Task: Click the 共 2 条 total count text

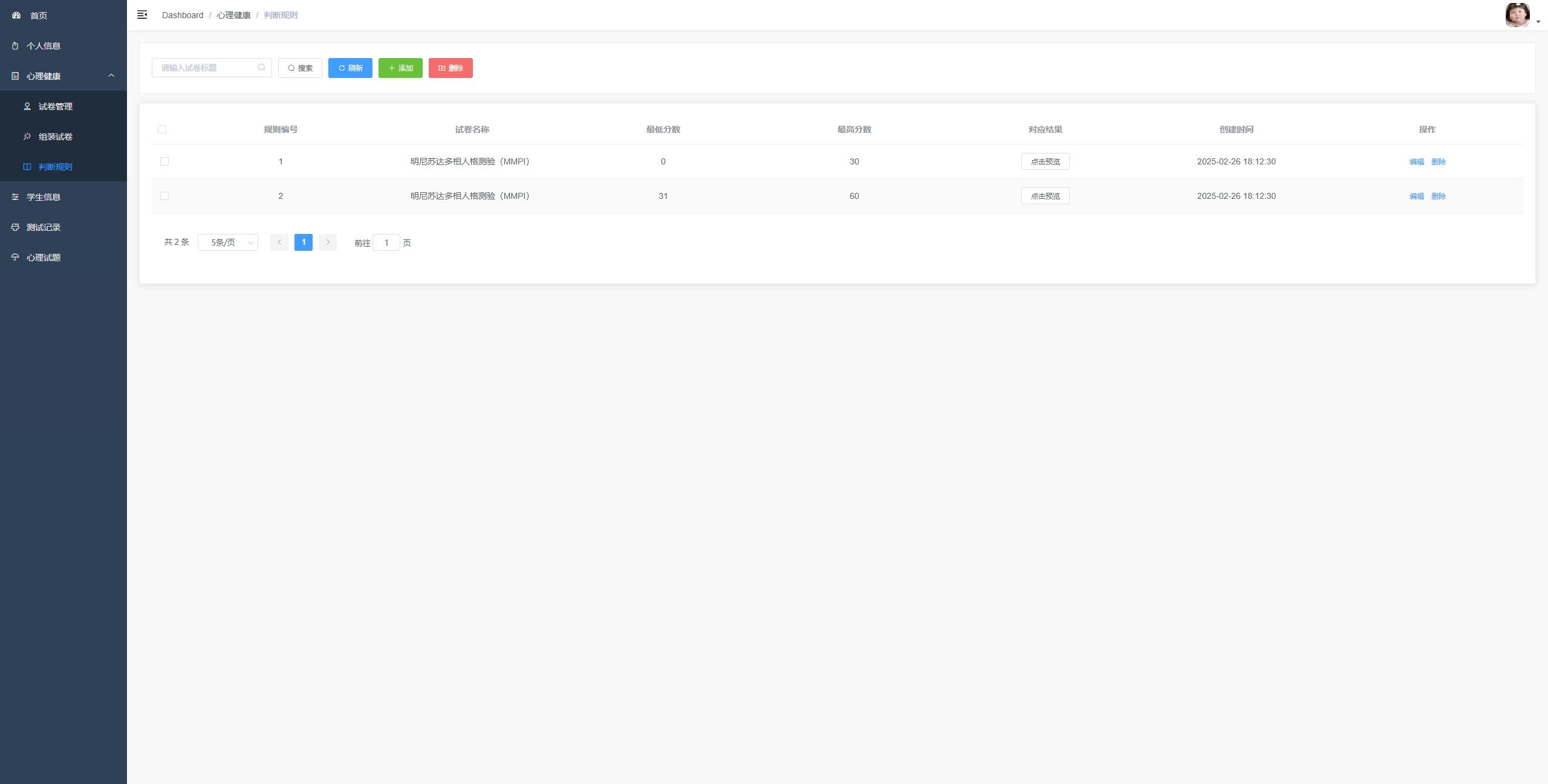Action: click(x=177, y=242)
